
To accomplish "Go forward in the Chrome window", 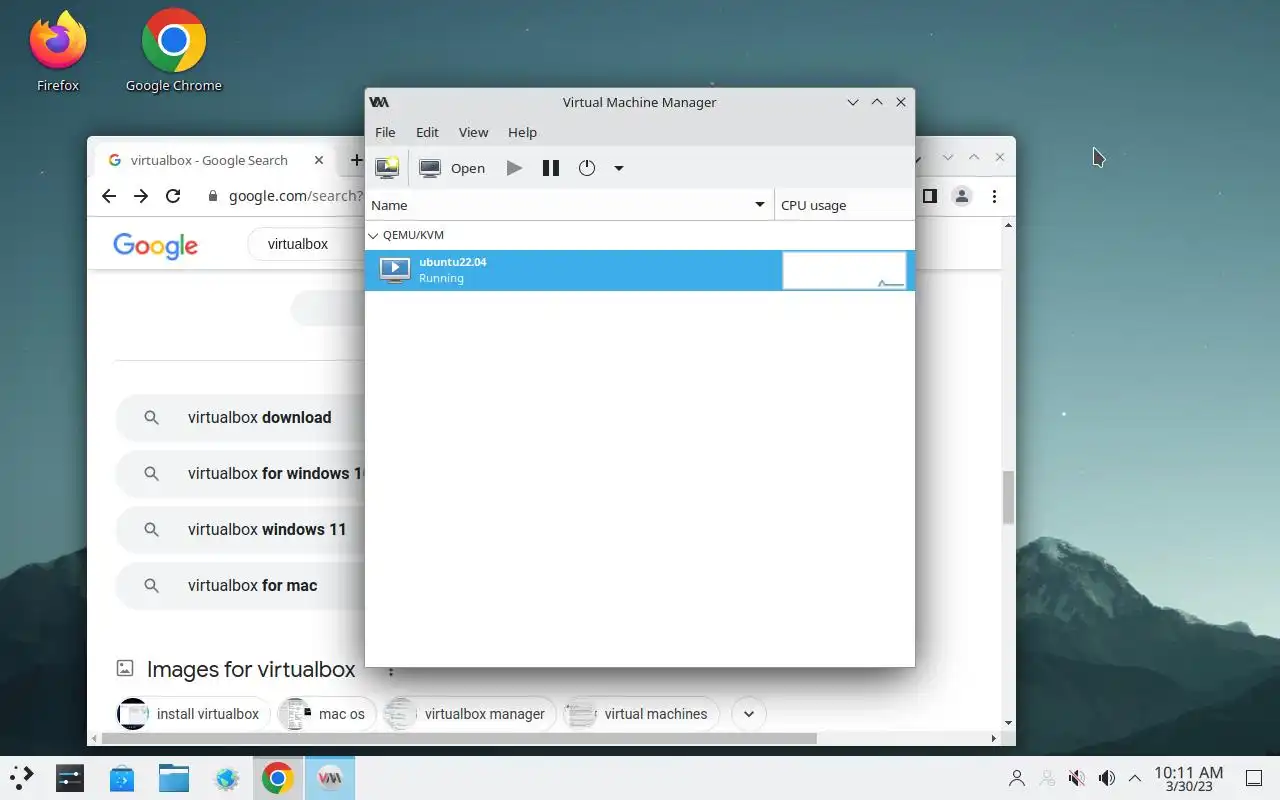I will (141, 196).
